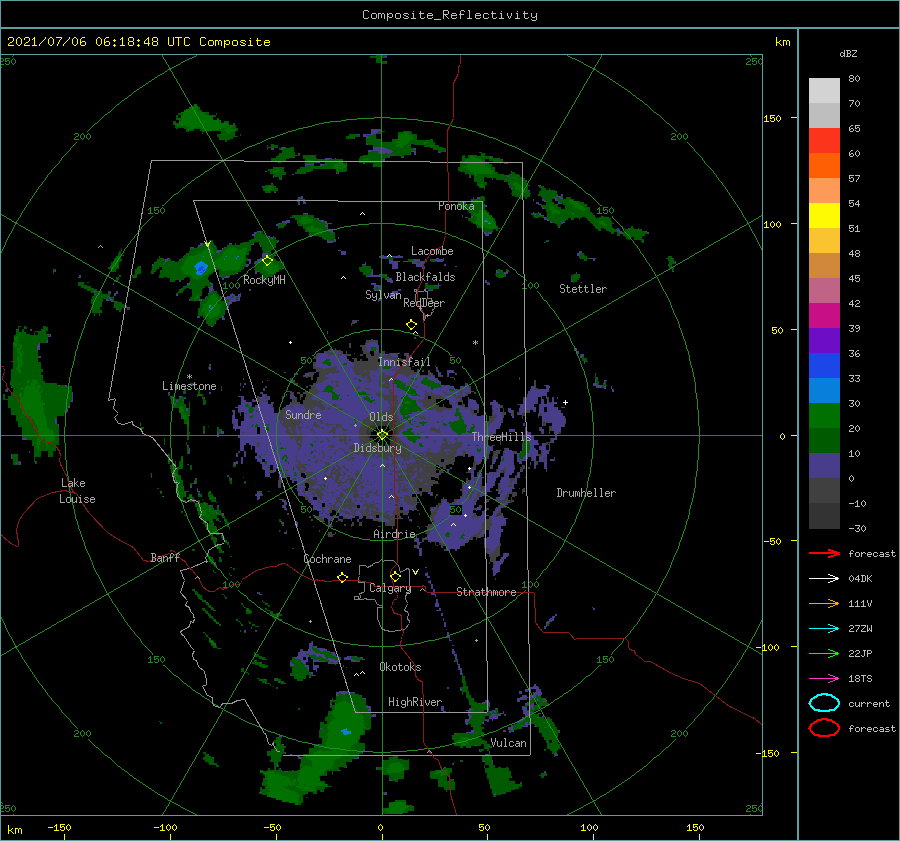This screenshot has width=900, height=841.
Task: Click the Olds town label
Action: (381, 417)
